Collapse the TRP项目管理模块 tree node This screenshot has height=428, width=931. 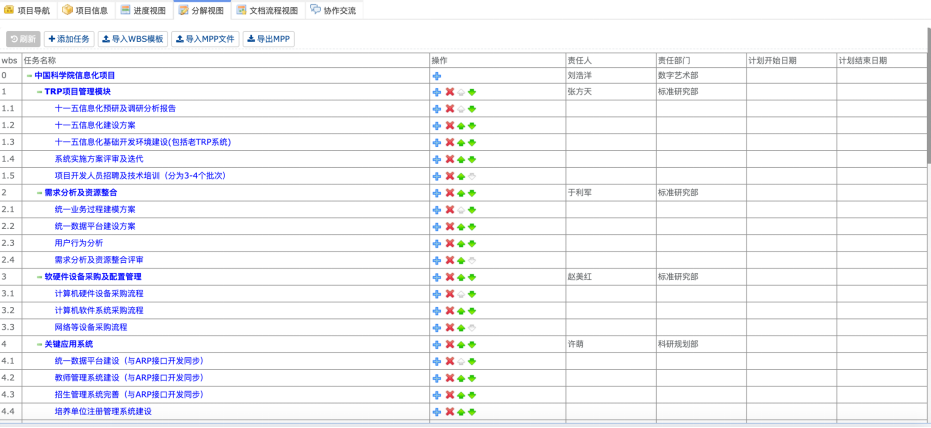click(x=40, y=92)
